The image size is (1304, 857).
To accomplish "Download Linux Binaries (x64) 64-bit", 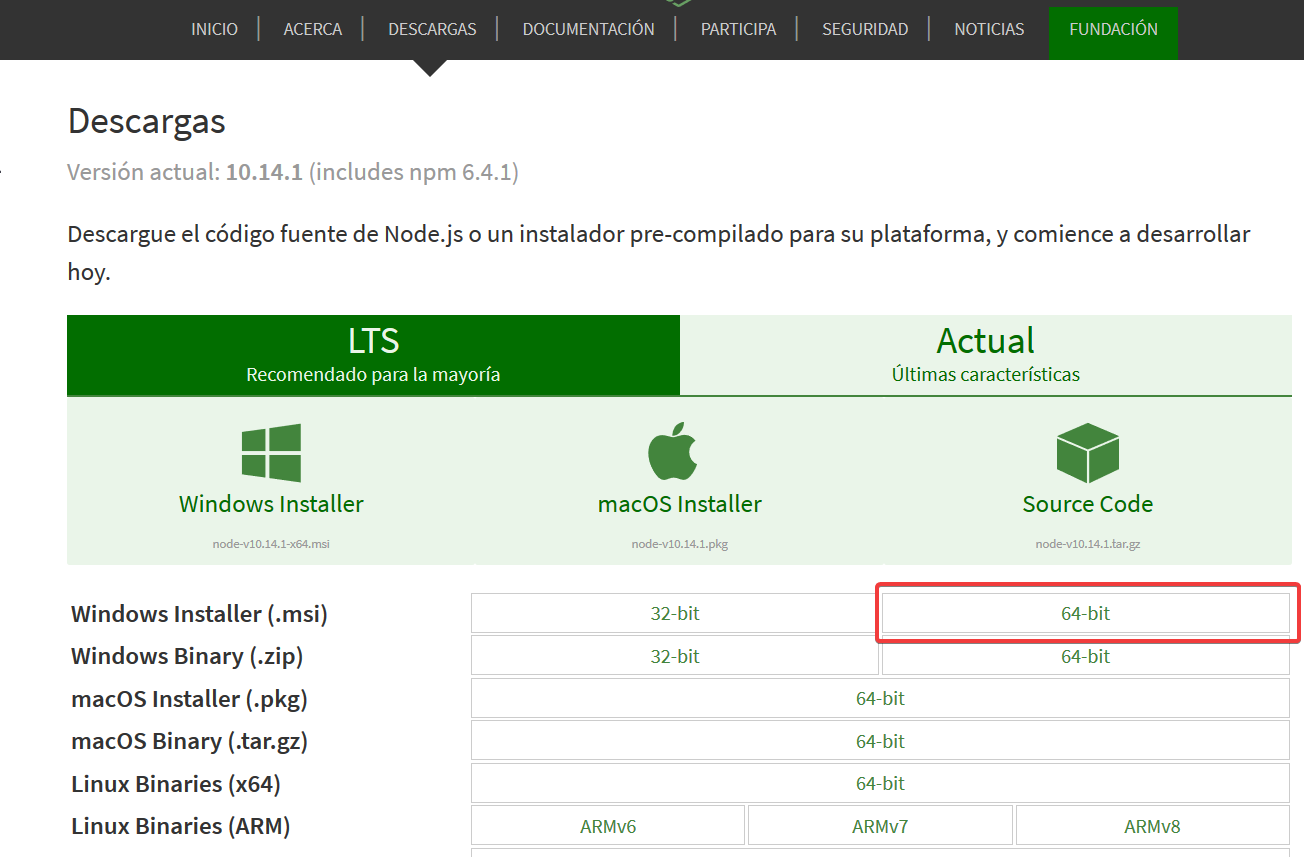I will [x=880, y=783].
